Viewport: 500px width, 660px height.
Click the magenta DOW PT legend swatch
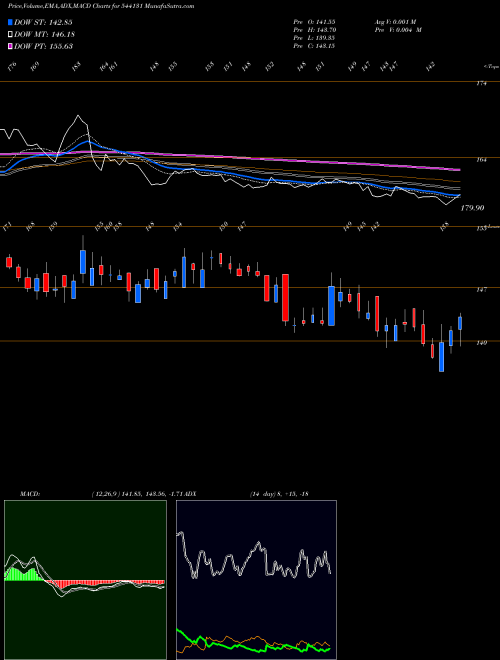[10, 46]
